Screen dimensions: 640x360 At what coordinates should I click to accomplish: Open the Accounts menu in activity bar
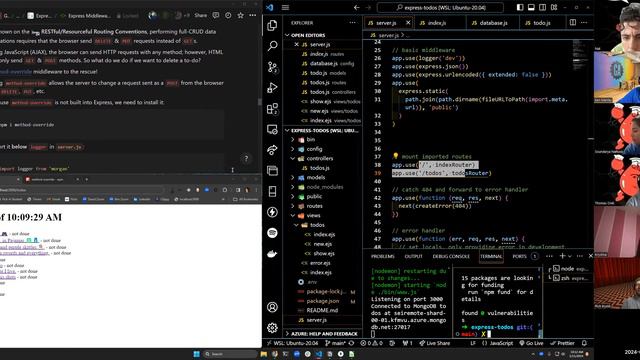(x=272, y=307)
